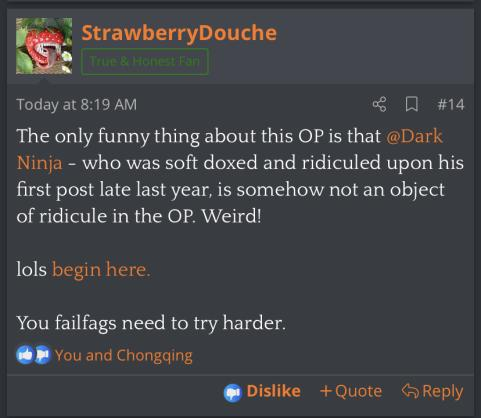Viewport: 481px width, 418px height.
Task: Click the Today at 8:19 AM timestamp
Action: coord(77,104)
